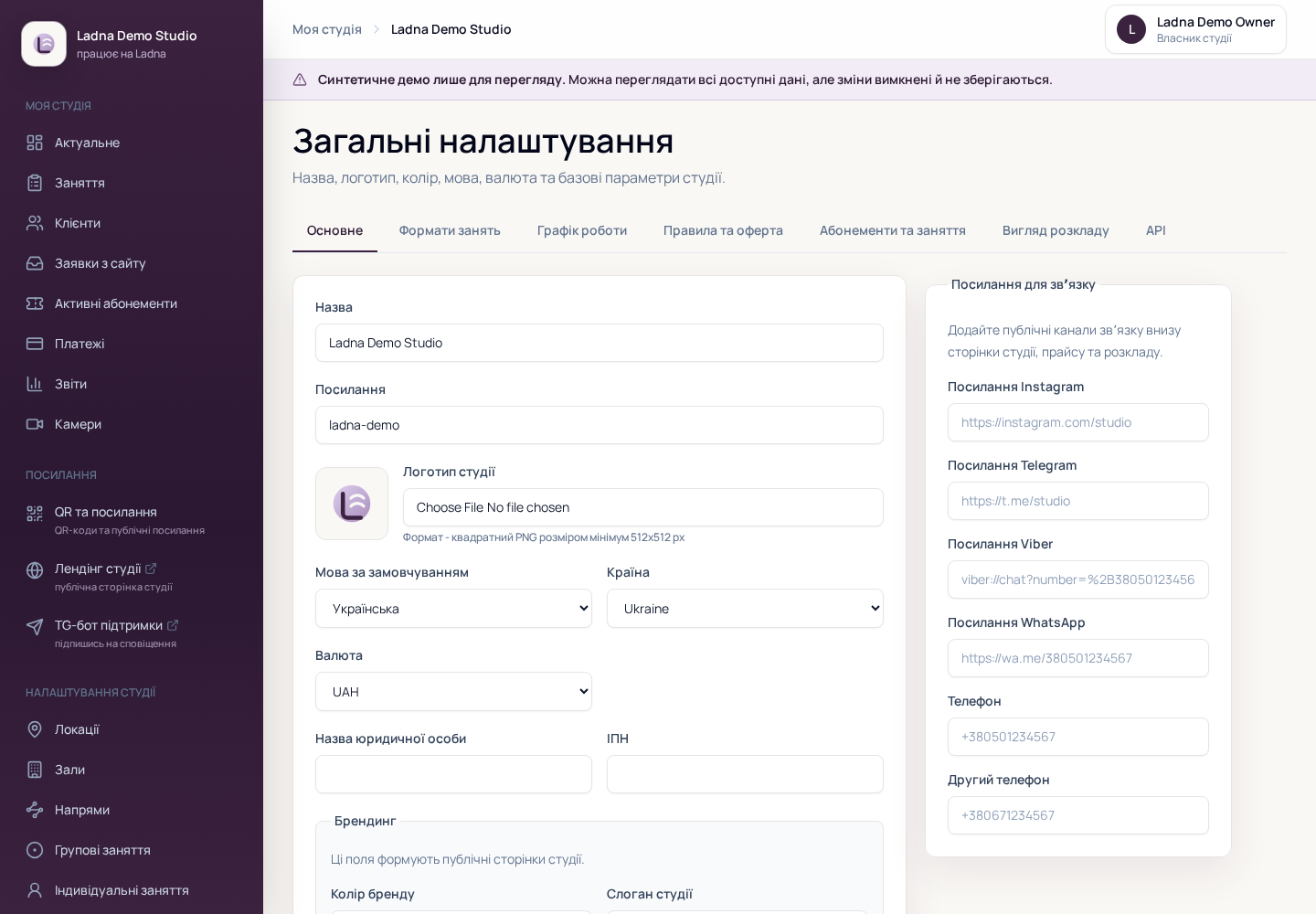Open Активні абонементи in the sidebar
Image resolution: width=1316 pixels, height=914 pixels.
[x=132, y=303]
